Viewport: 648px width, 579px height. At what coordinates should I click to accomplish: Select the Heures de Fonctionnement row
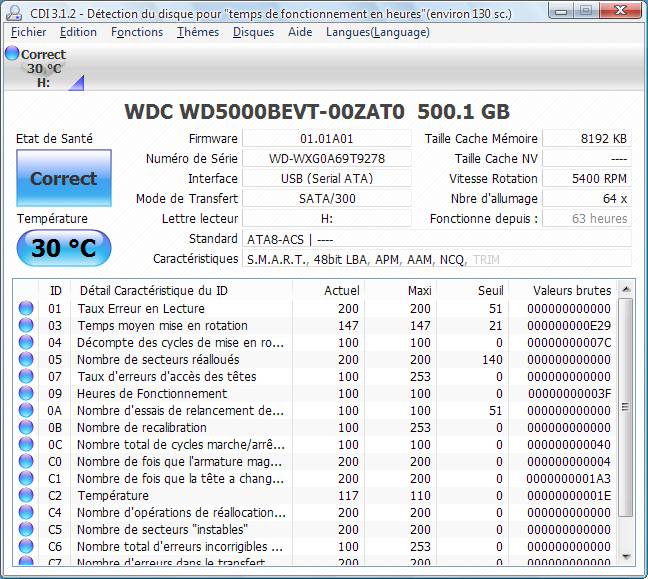tap(315, 393)
